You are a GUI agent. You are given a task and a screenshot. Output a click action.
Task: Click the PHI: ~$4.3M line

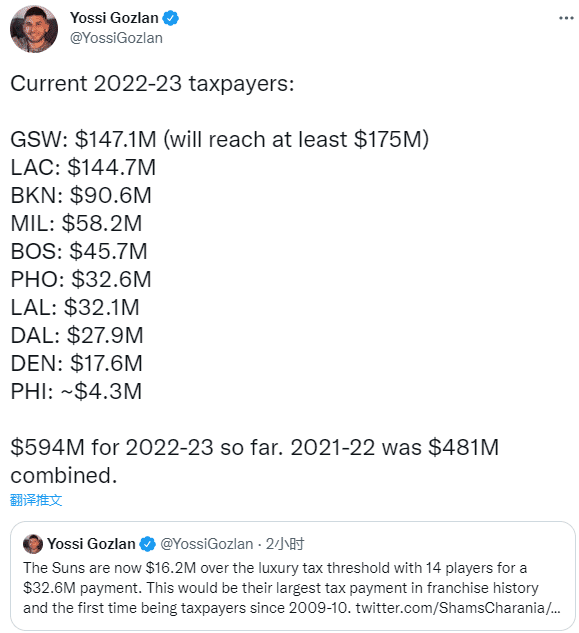(76, 391)
